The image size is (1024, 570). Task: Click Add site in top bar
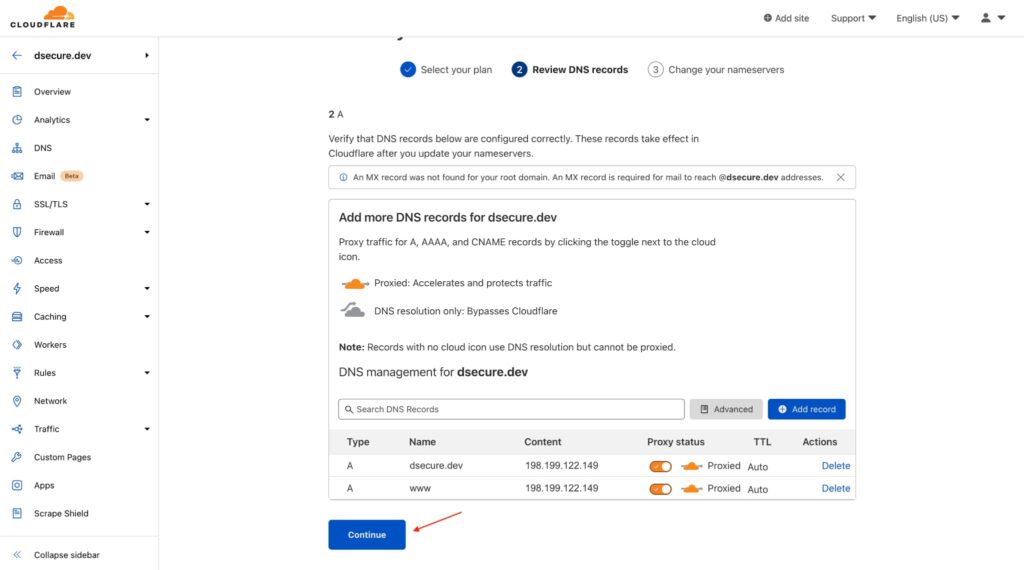pos(786,18)
